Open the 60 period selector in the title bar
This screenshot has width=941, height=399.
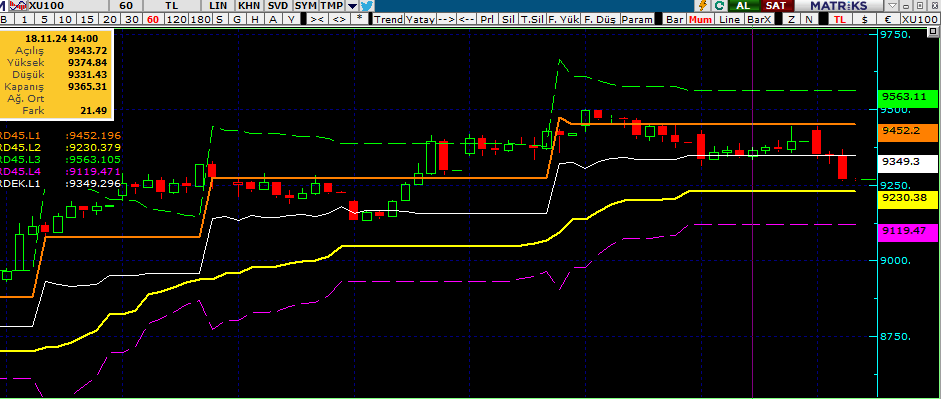click(126, 5)
